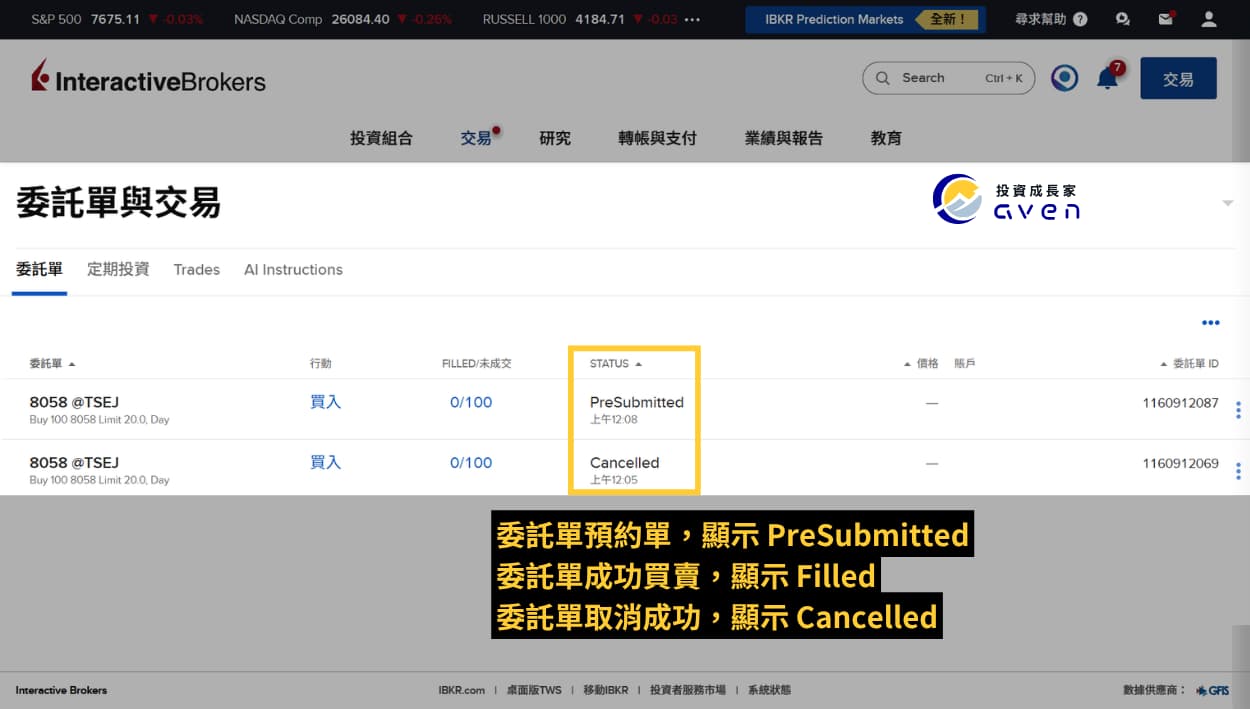Click the 行動 column header
Viewport: 1250px width, 709px height.
pyautogui.click(x=320, y=364)
